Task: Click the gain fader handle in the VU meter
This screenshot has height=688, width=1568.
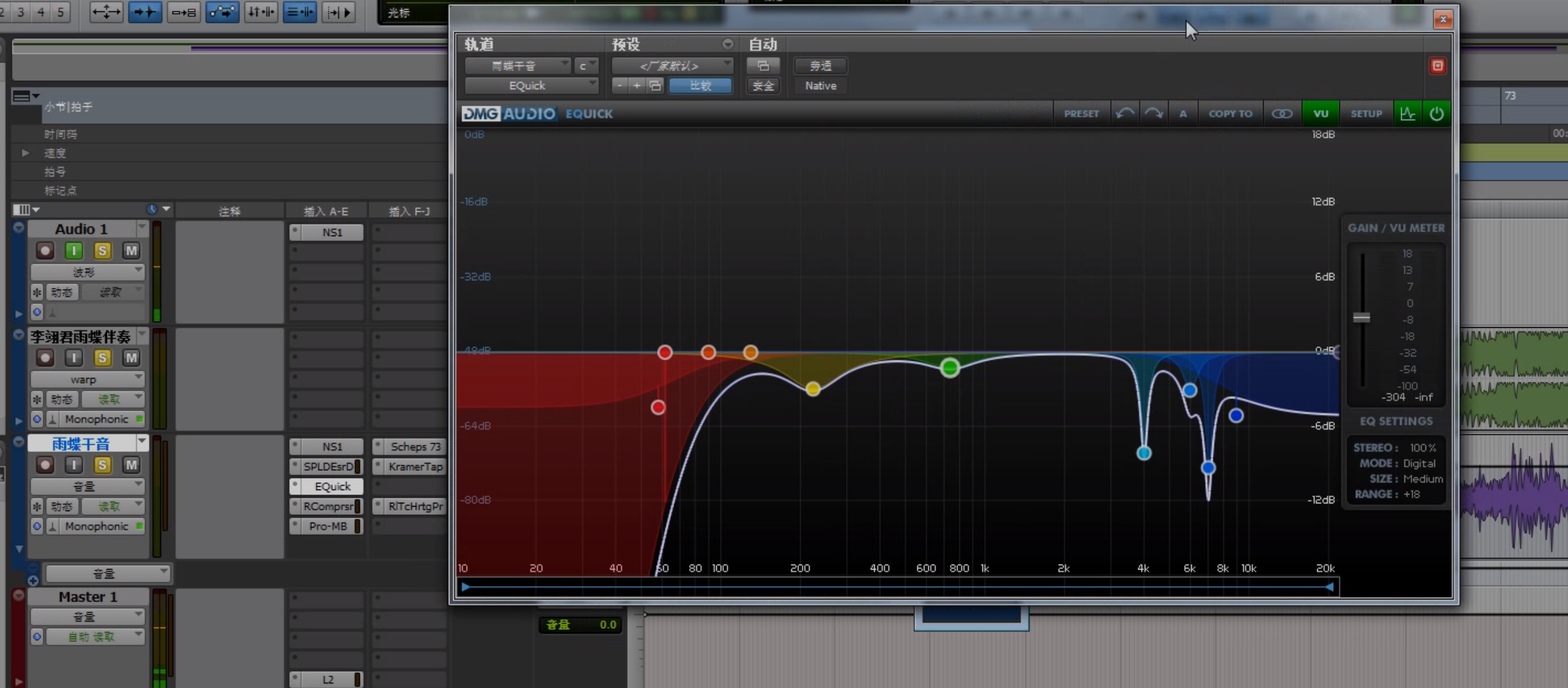Action: [x=1361, y=318]
